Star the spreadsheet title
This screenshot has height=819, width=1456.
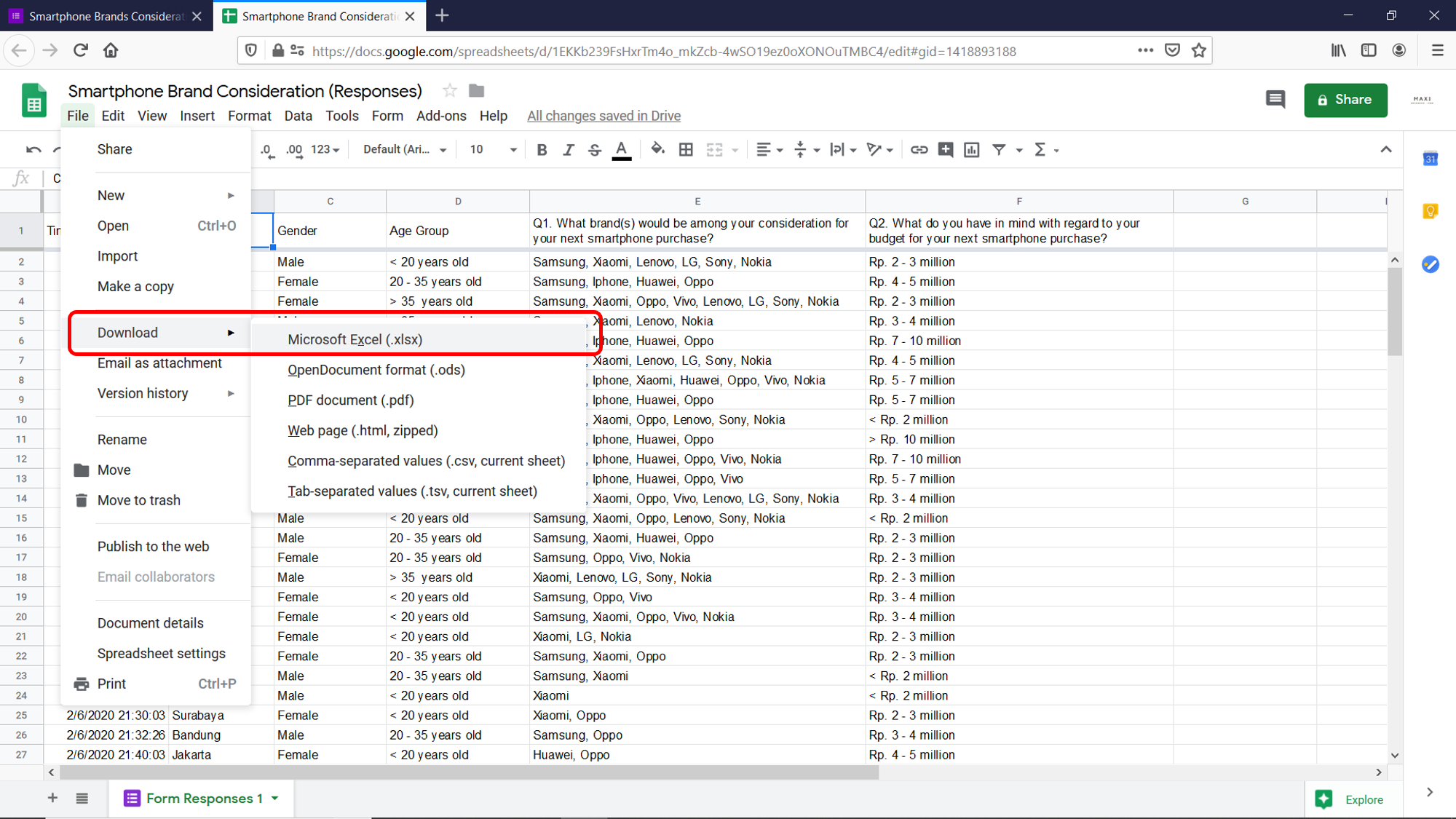click(450, 90)
